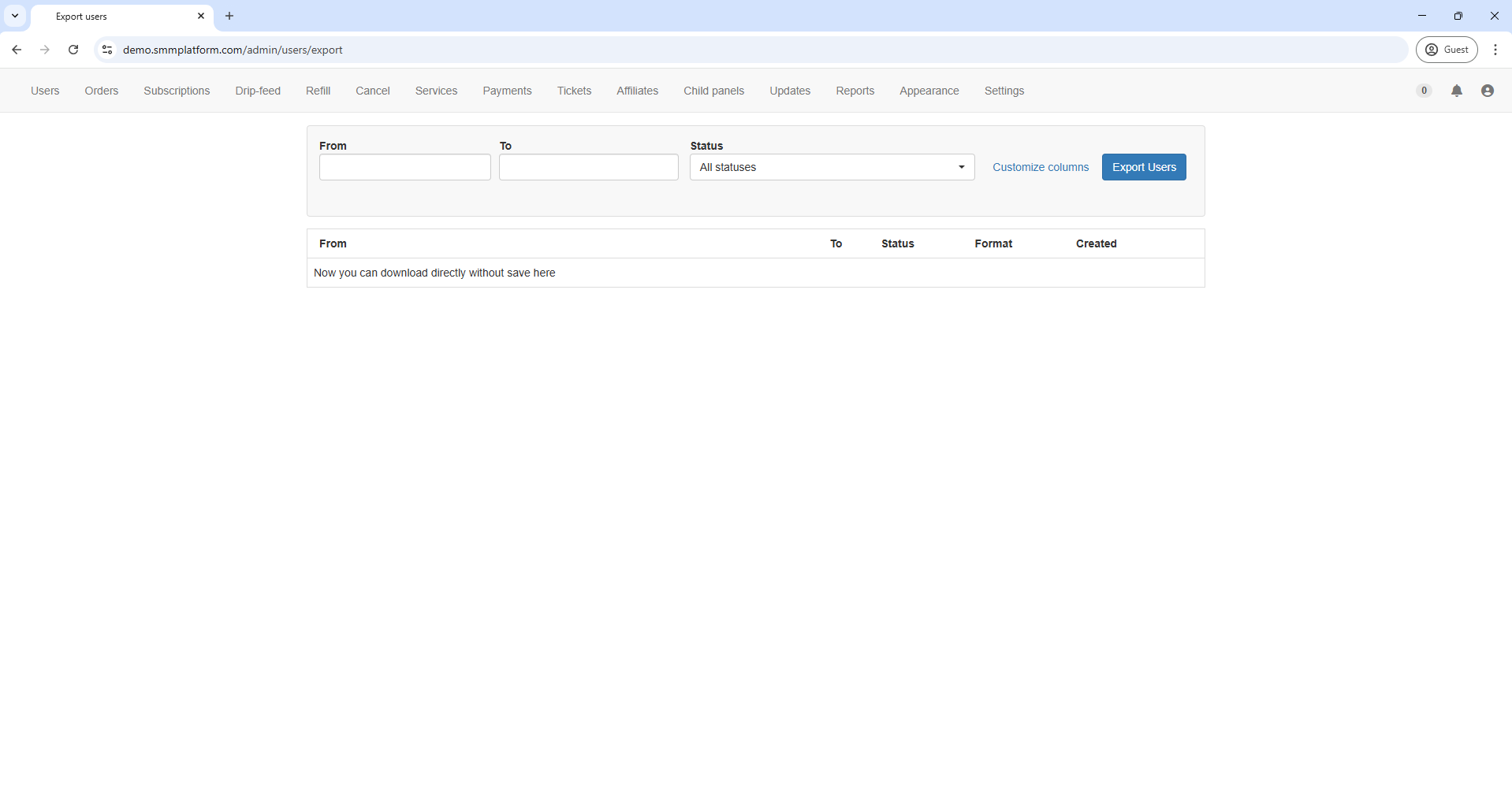The image size is (1512, 810).
Task: Go back using the browser back arrow
Action: click(x=17, y=50)
